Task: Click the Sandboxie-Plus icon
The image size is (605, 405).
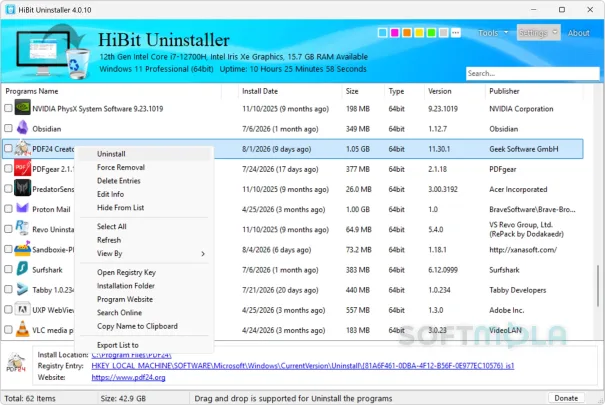Action: click(22, 249)
